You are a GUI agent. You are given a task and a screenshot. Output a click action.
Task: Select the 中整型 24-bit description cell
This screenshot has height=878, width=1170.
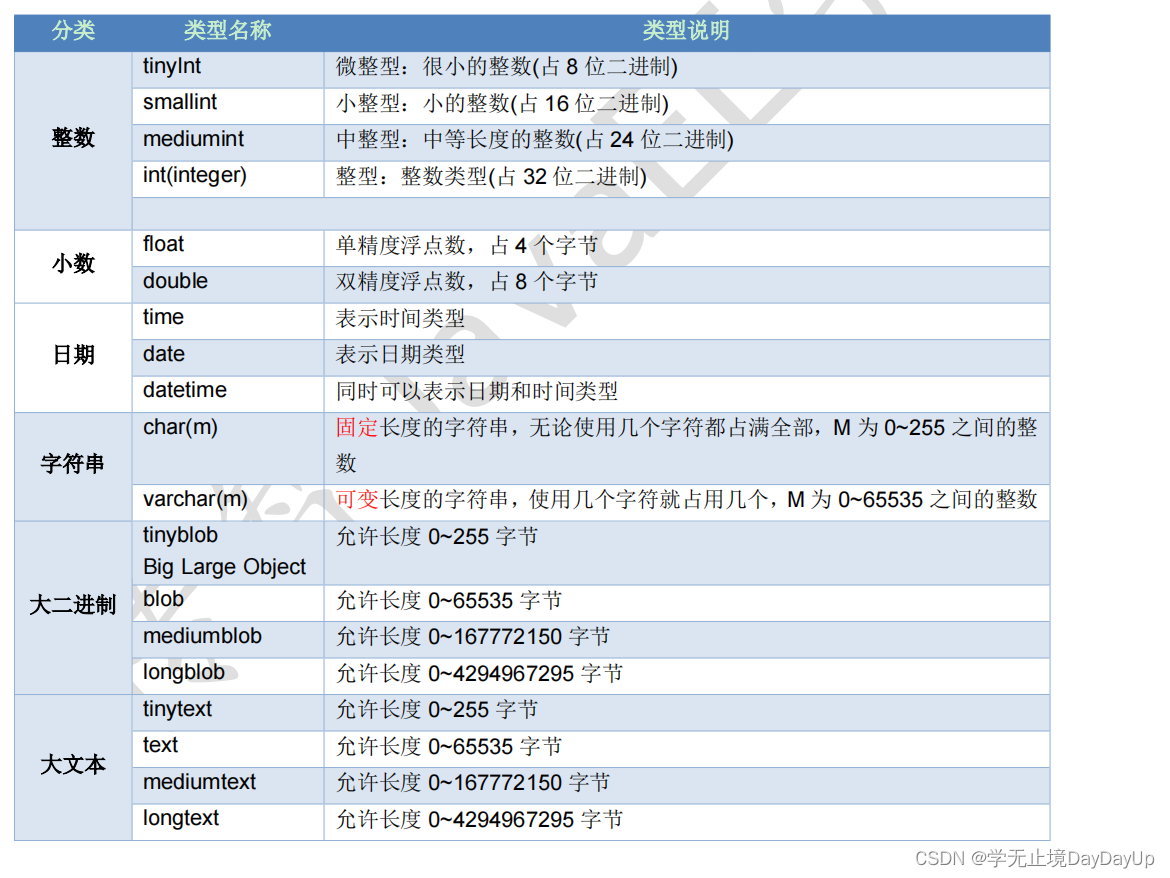686,142
